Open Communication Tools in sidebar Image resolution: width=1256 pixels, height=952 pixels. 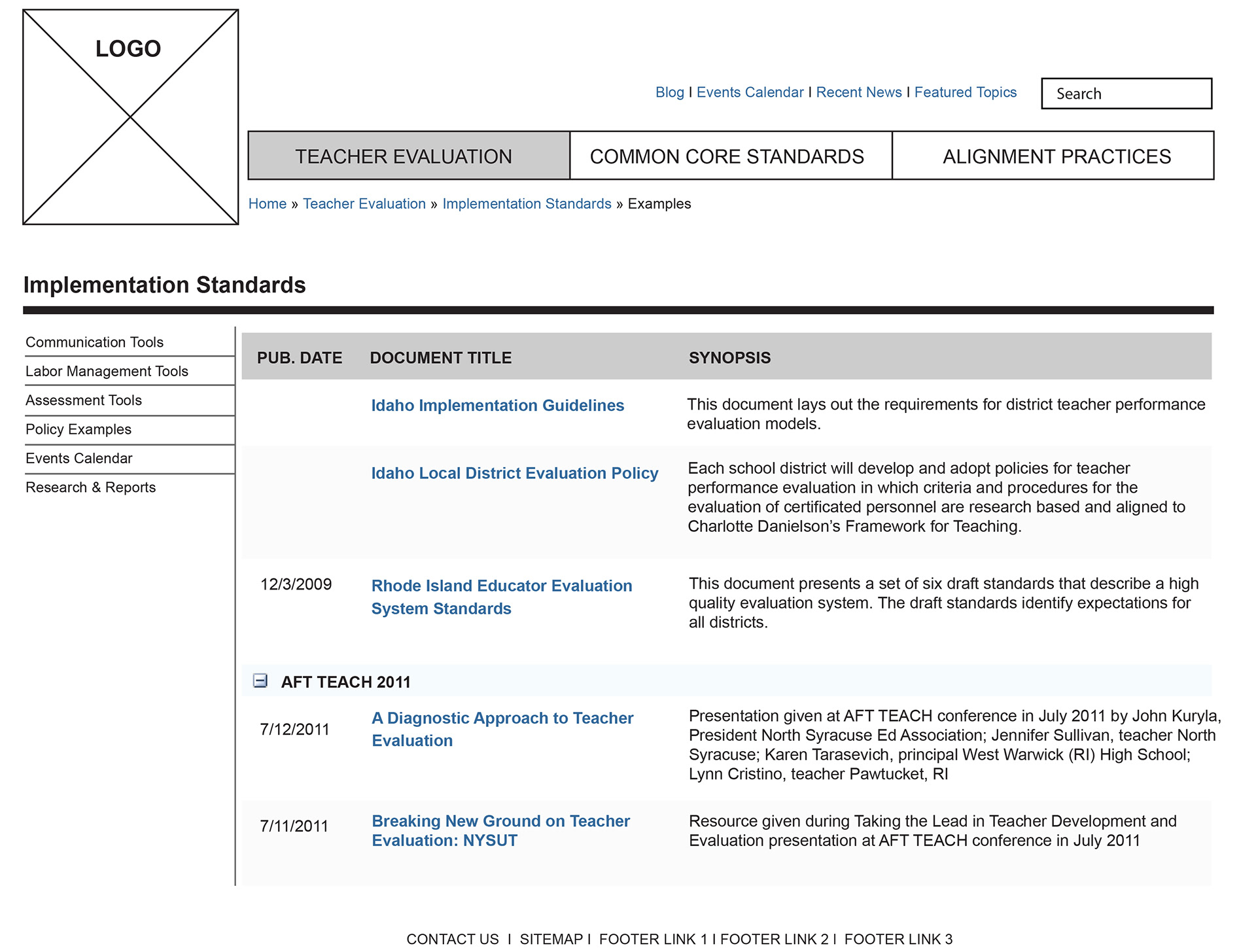[x=94, y=342]
